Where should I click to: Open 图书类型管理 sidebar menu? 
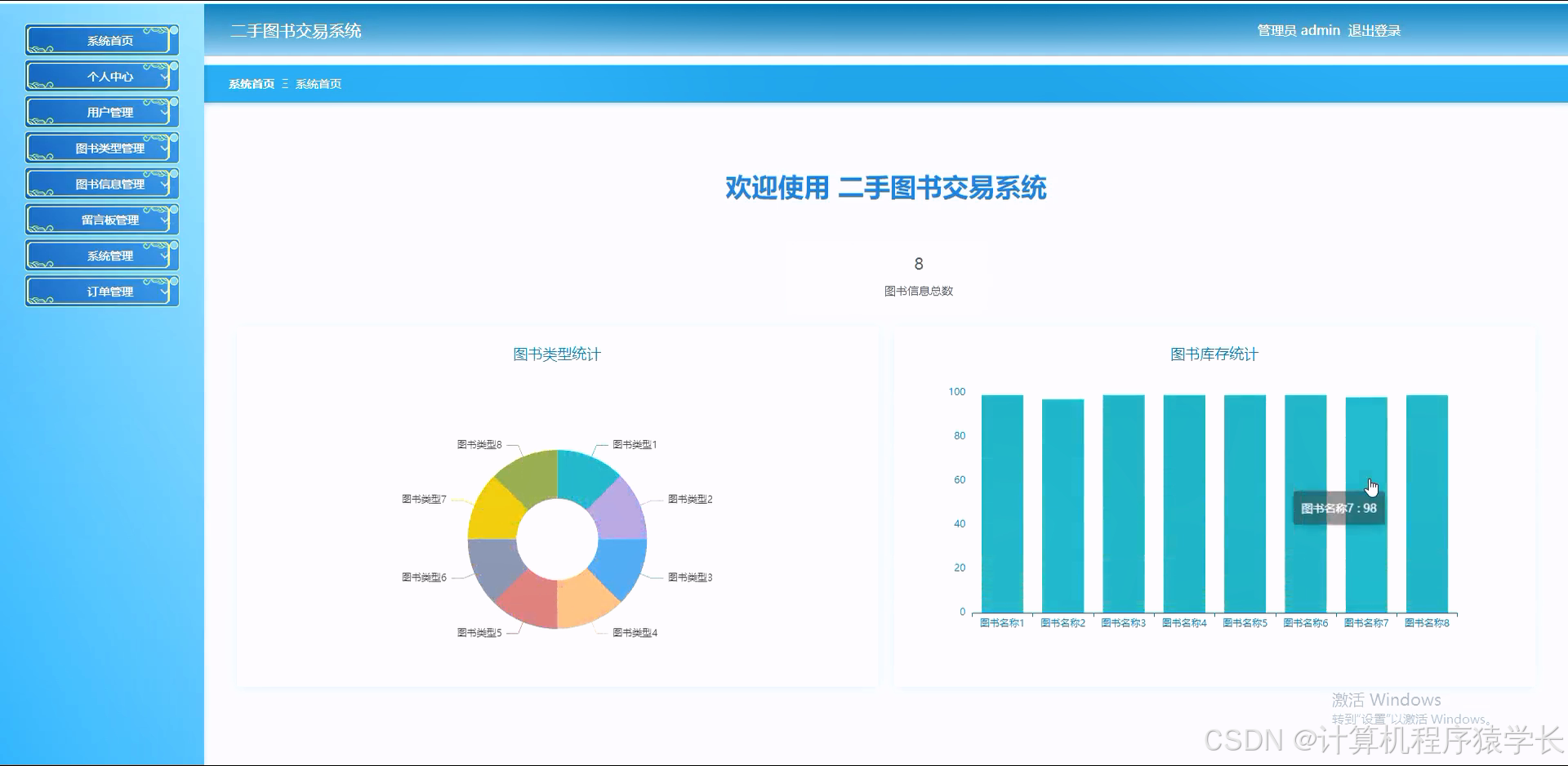[102, 148]
